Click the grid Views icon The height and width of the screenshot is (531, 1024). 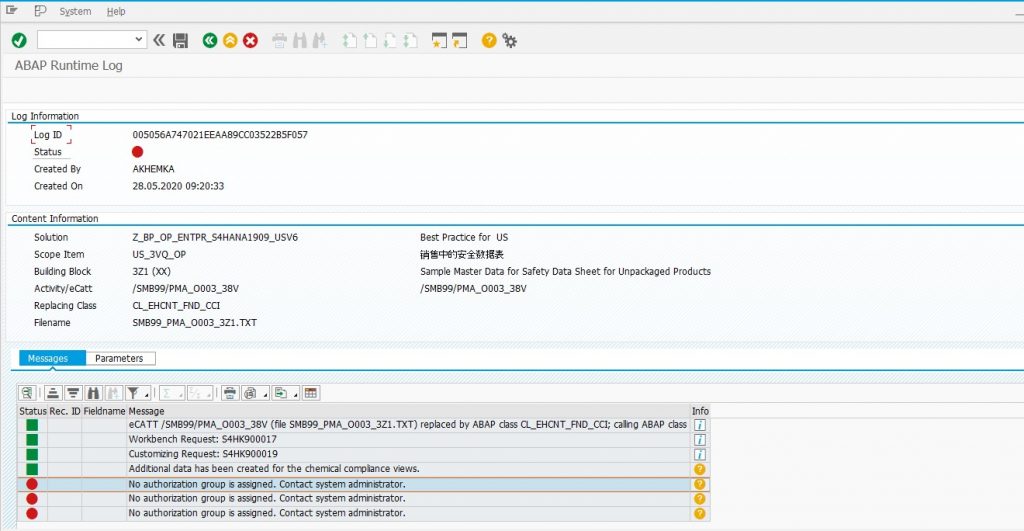click(250, 393)
